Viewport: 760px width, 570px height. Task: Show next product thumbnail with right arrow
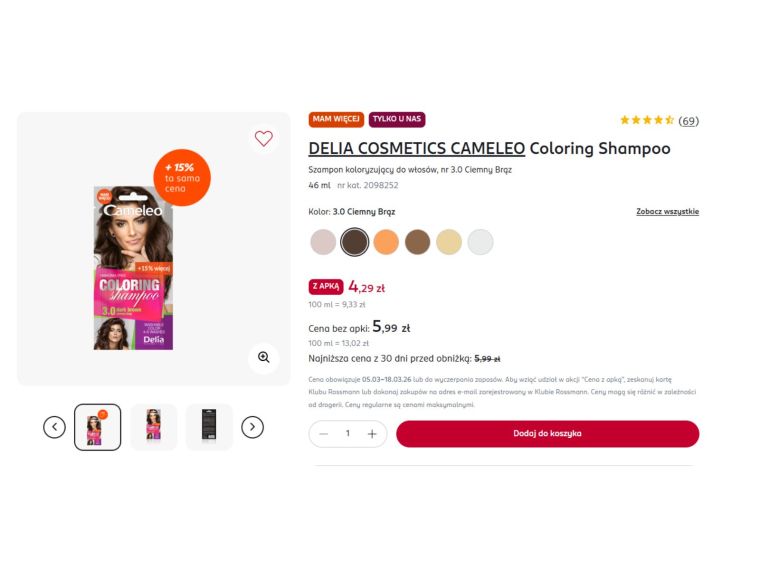tap(253, 427)
